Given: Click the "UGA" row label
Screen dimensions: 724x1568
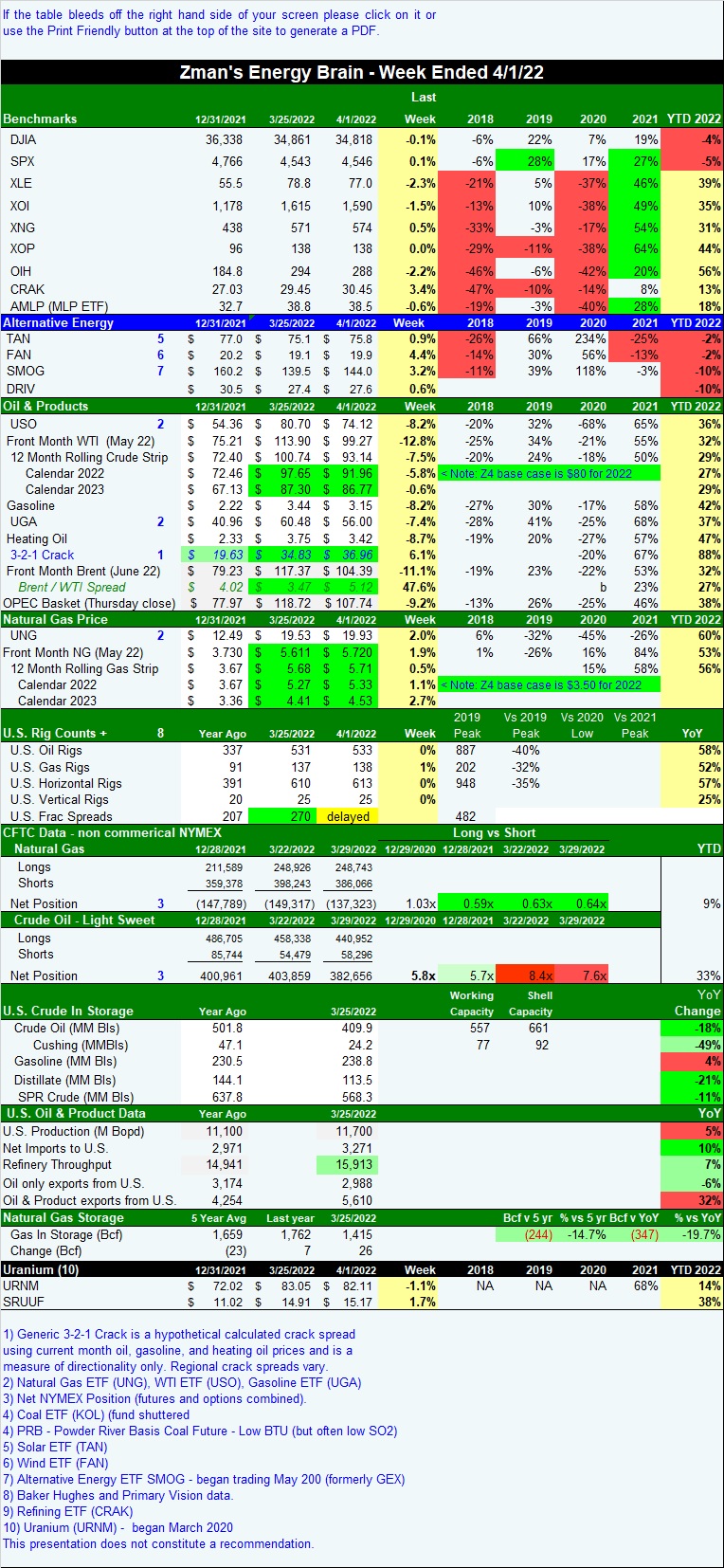Looking at the screenshot, I should tap(23, 521).
